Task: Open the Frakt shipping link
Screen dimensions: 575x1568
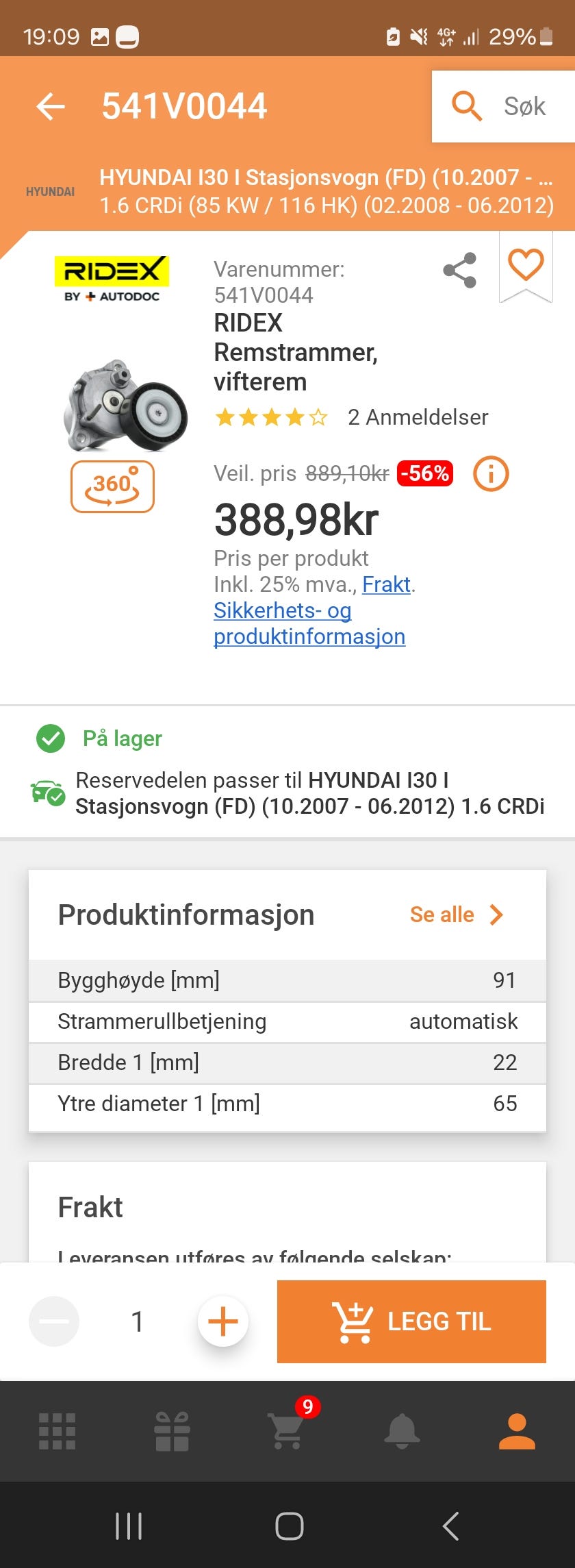Action: pos(386,584)
